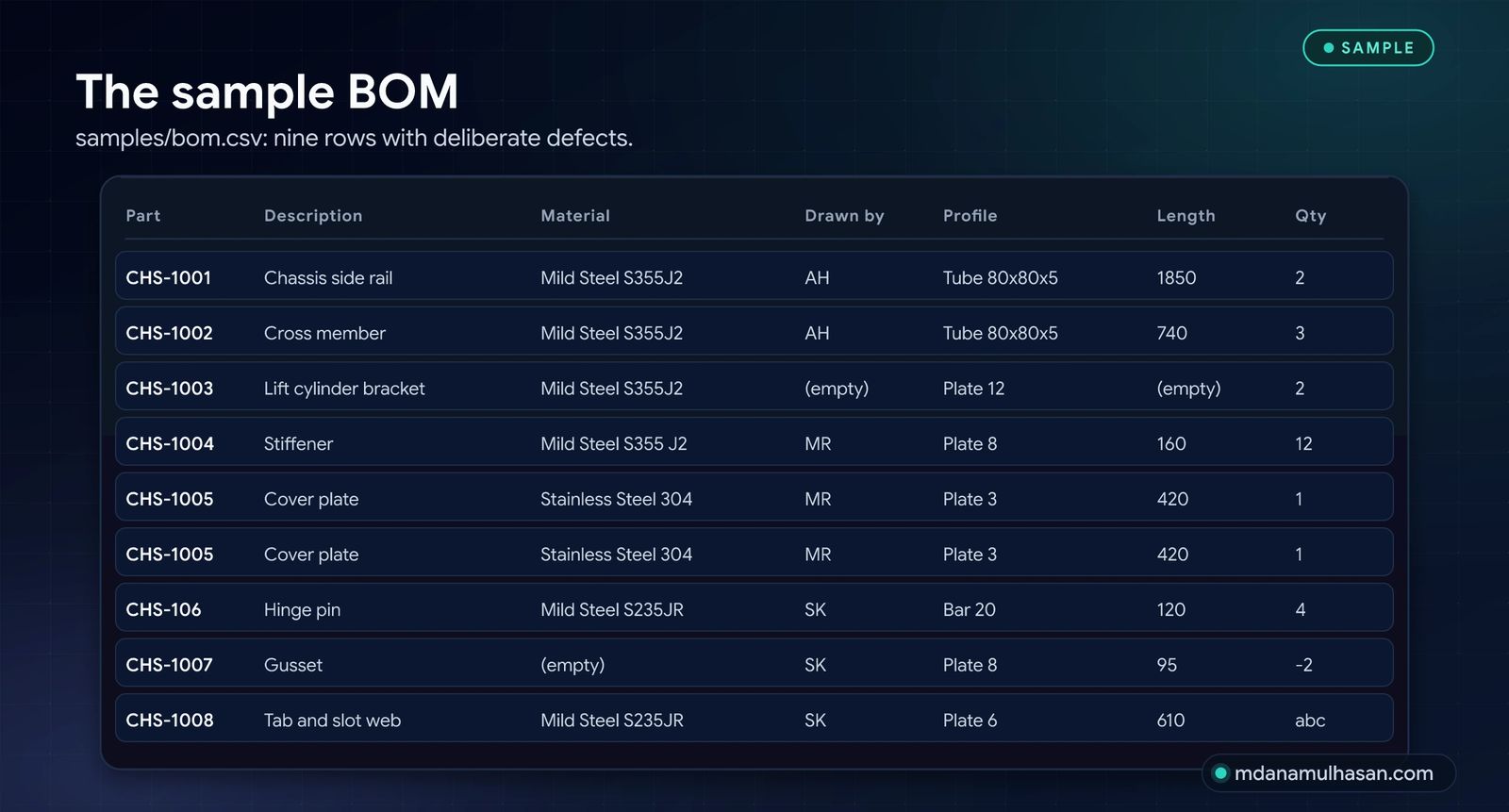Select part CHS-1008

[170, 721]
